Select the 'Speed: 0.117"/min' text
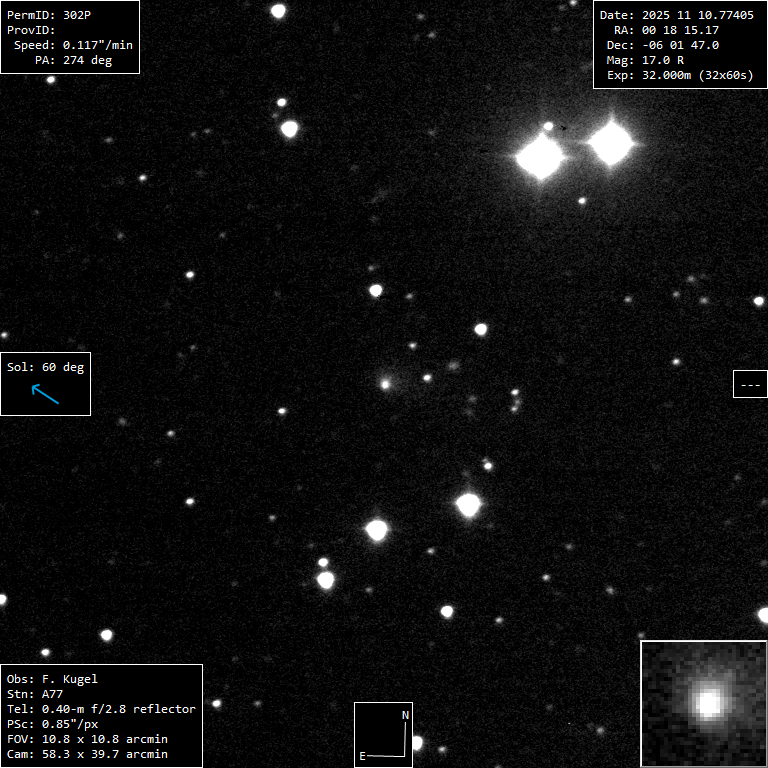Screen dimensions: 768x768 click(73, 45)
